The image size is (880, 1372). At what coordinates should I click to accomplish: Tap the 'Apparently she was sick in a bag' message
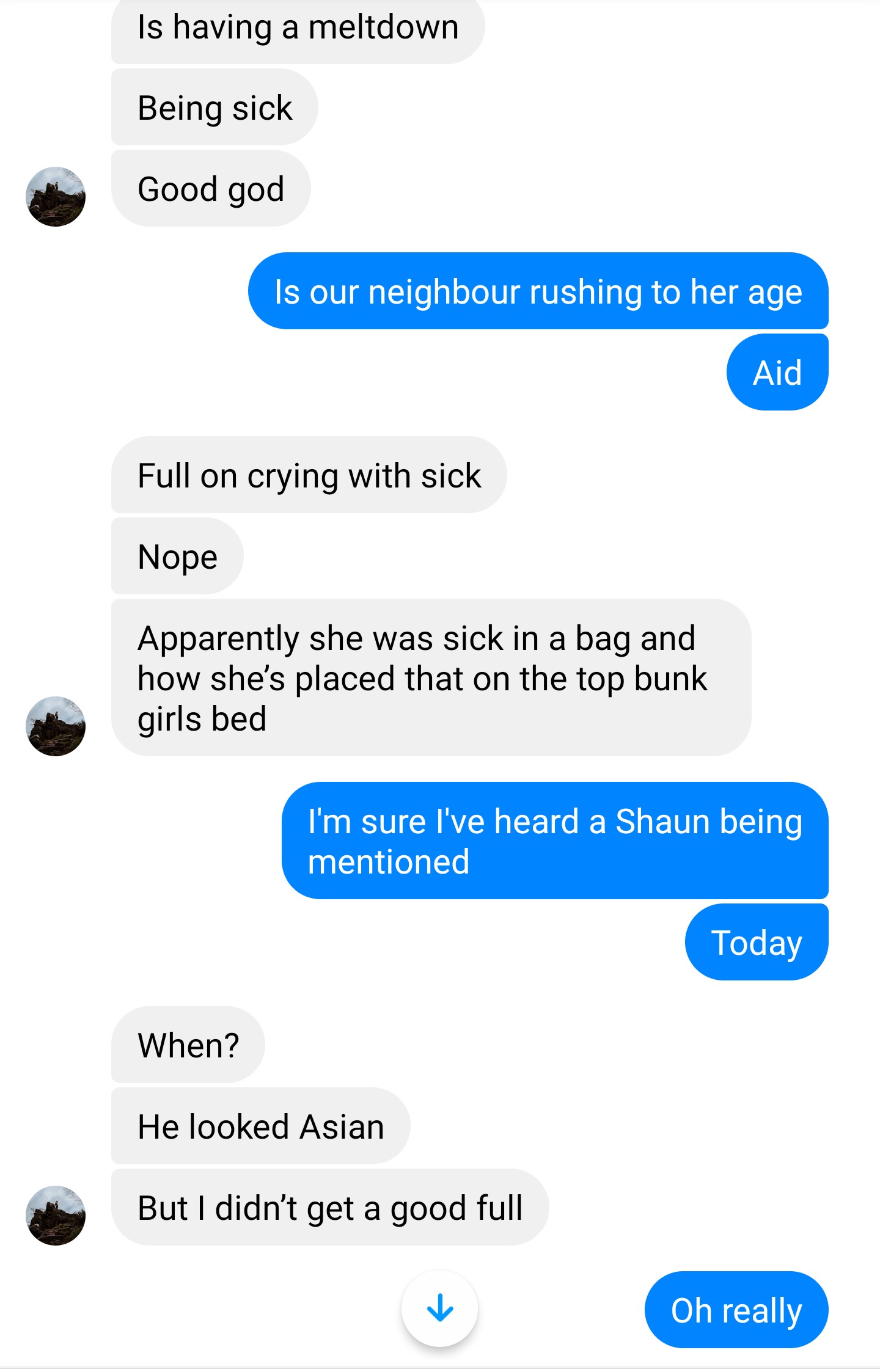[431, 677]
